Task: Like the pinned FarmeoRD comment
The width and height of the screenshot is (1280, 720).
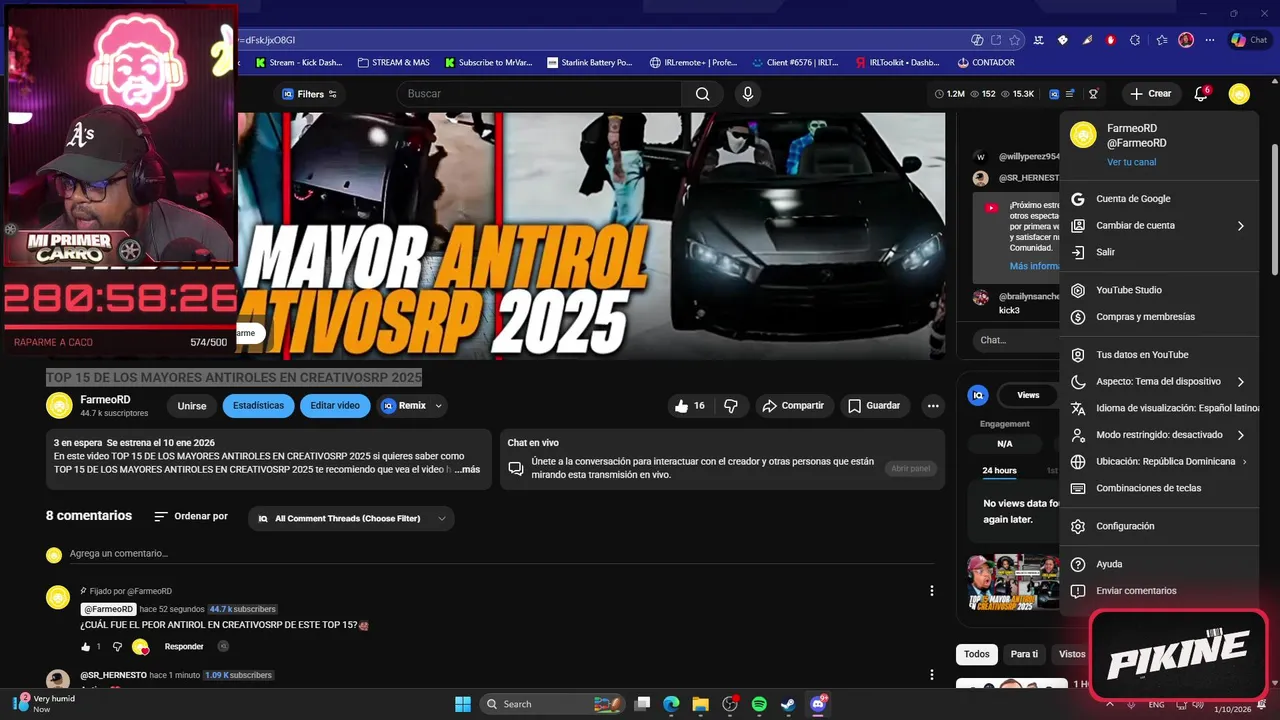Action: [x=86, y=647]
